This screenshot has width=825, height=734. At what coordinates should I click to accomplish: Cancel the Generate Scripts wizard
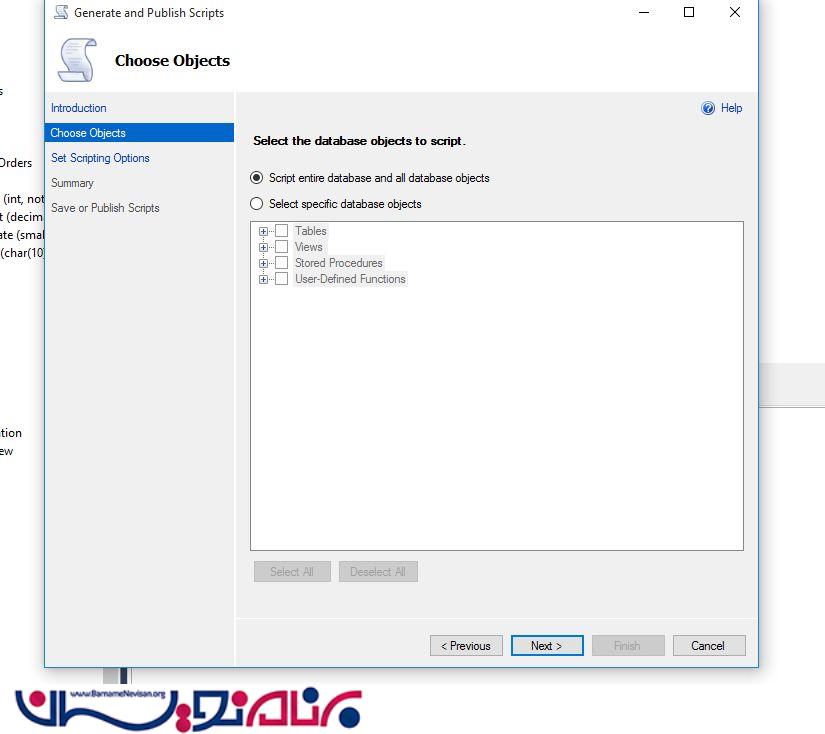[709, 646]
